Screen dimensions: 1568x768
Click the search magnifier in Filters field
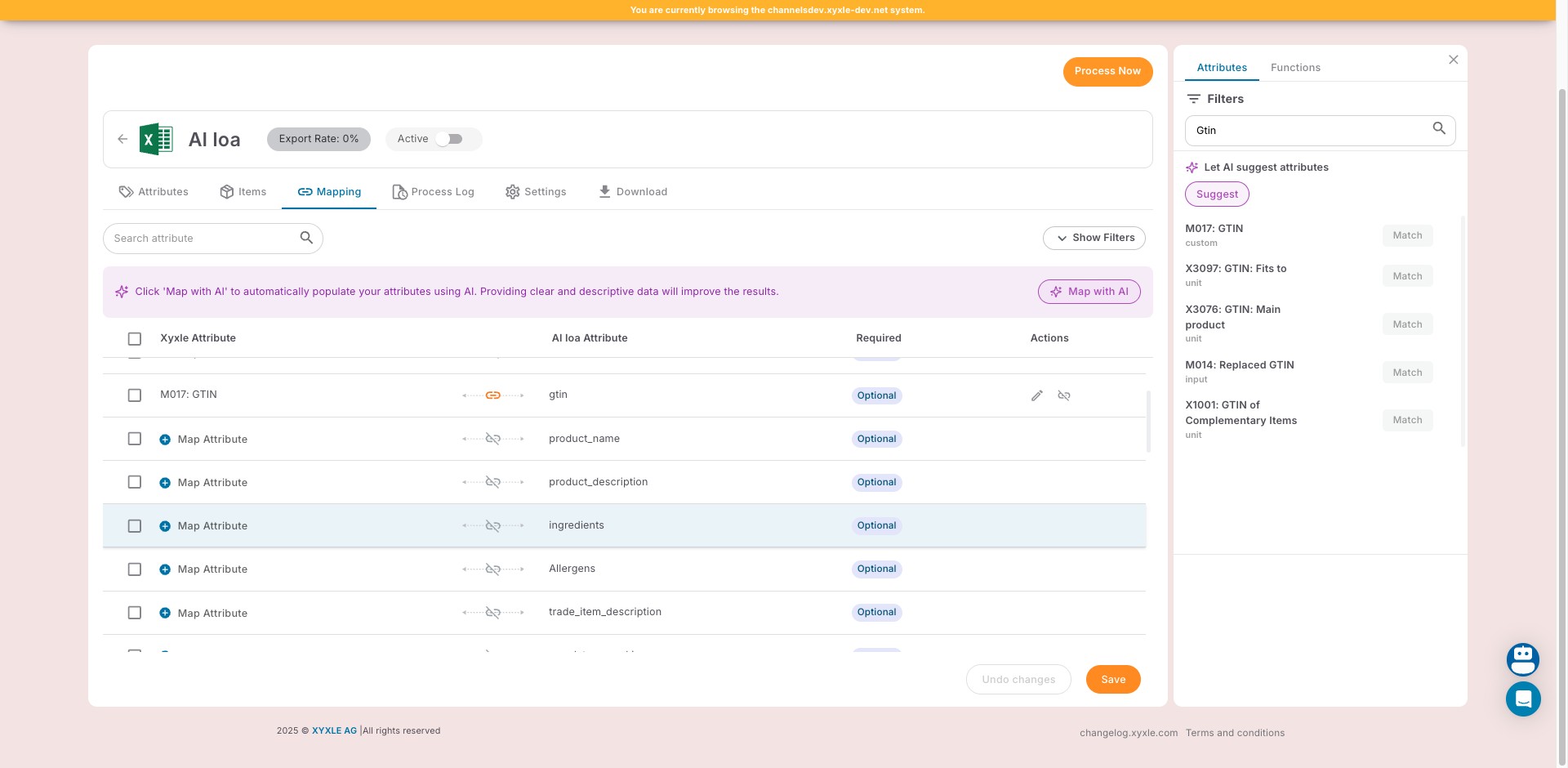(1439, 129)
